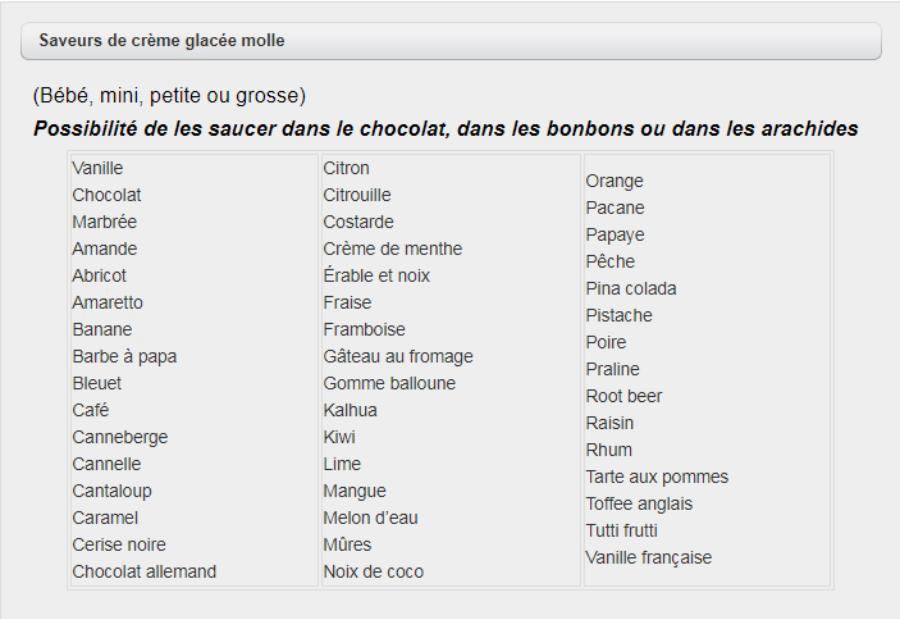The image size is (900, 619).
Task: Click 'Gomme balloune' in the middle column
Action: pyautogui.click(x=389, y=383)
